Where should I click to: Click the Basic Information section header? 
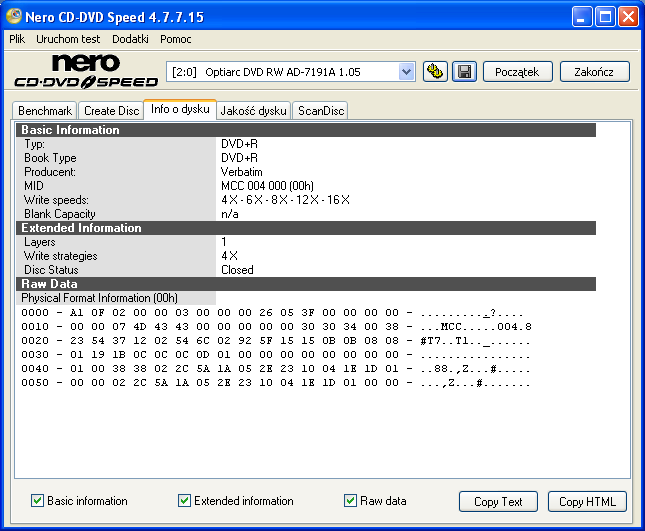pos(306,130)
